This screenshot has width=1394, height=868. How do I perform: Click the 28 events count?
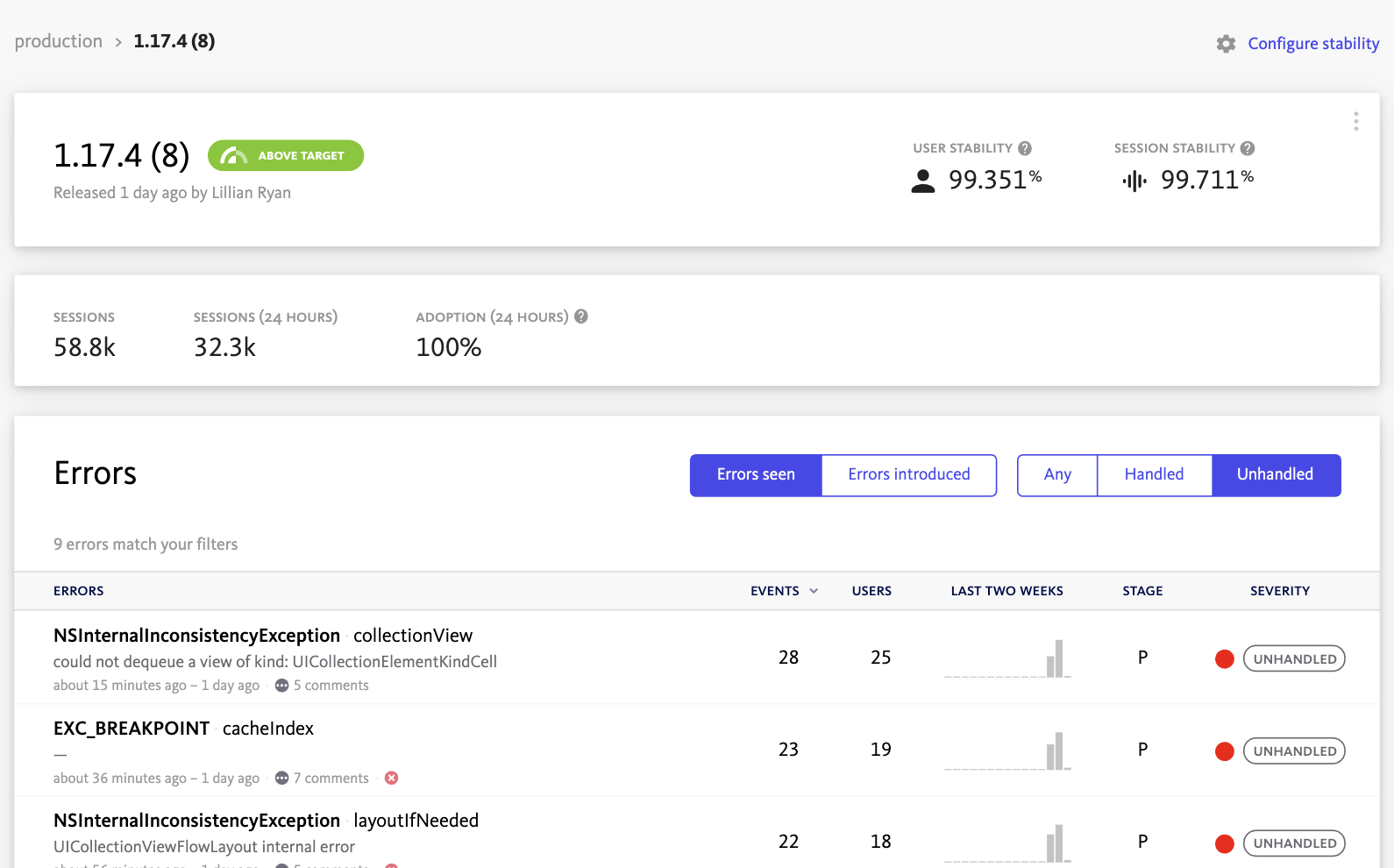pyautogui.click(x=788, y=658)
